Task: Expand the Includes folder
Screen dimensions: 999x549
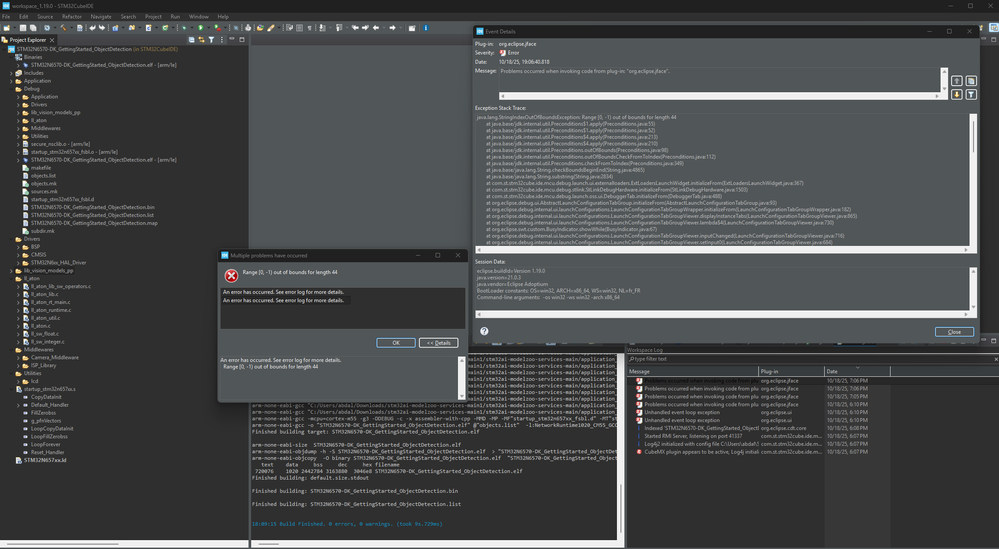Action: [11, 73]
